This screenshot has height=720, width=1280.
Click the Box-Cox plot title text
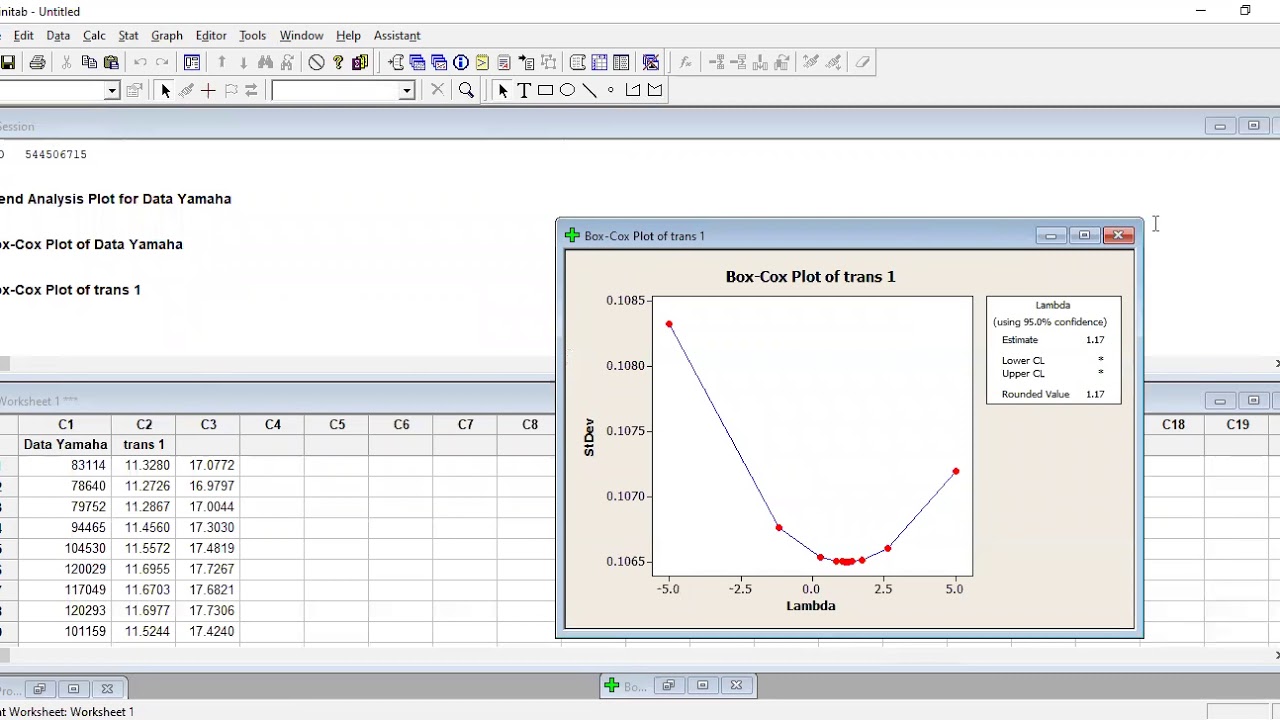click(x=810, y=277)
